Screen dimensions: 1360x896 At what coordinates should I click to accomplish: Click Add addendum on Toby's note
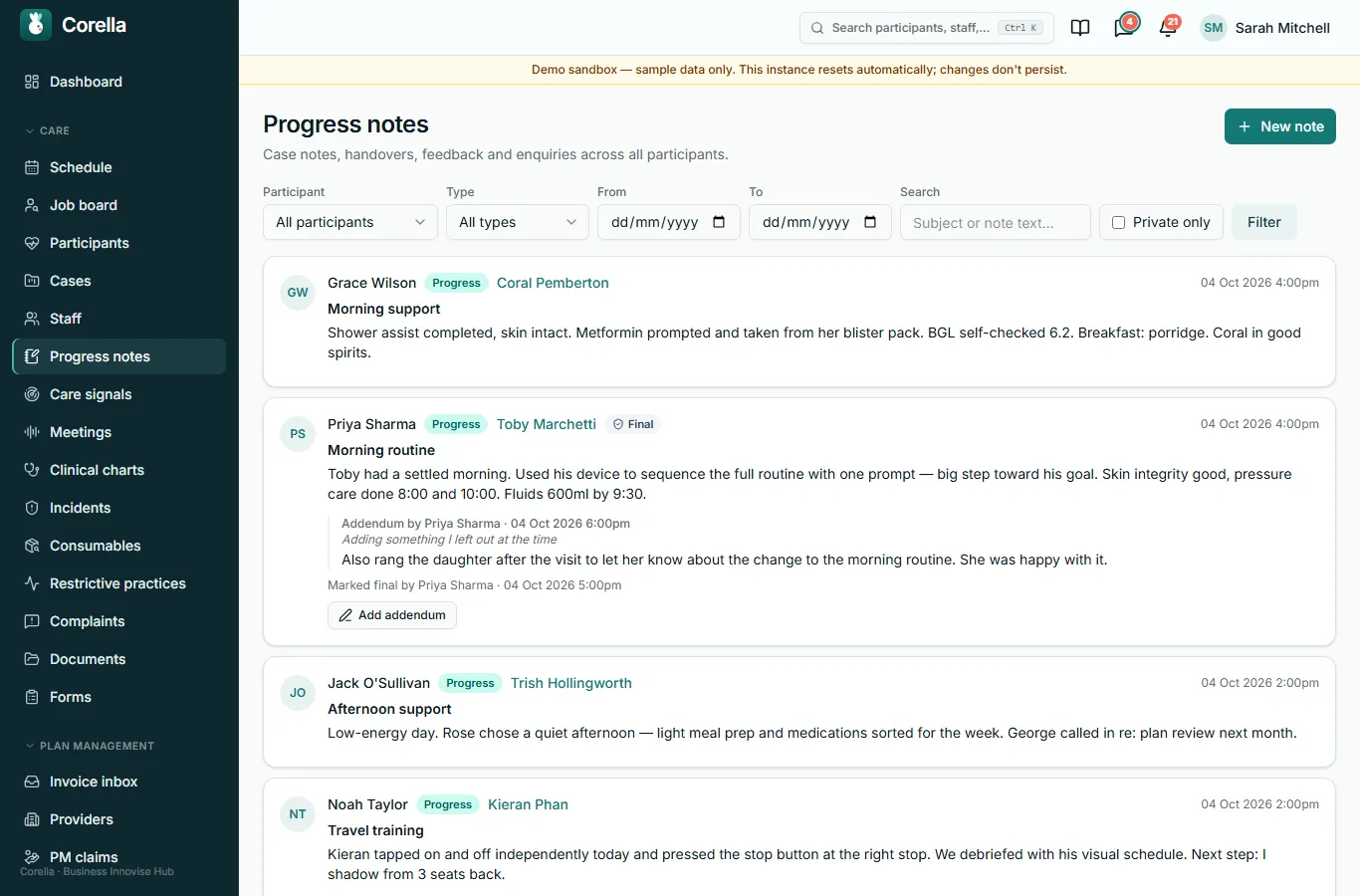coord(392,615)
